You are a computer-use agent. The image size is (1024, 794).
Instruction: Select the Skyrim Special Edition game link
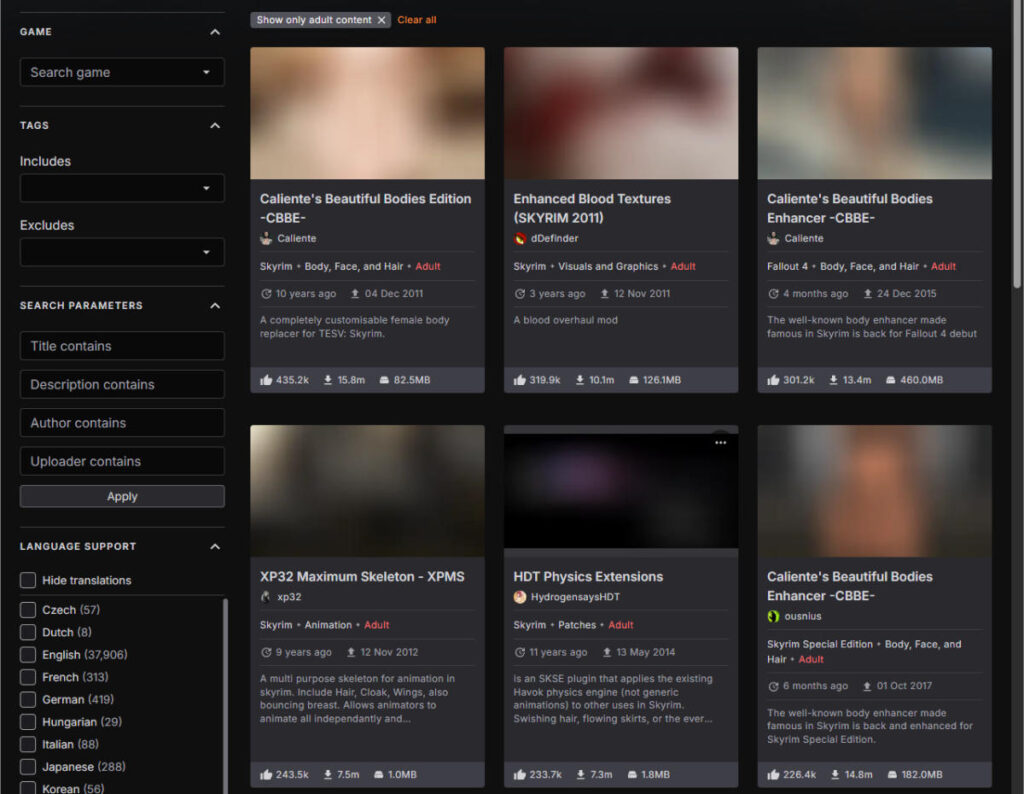(820, 644)
